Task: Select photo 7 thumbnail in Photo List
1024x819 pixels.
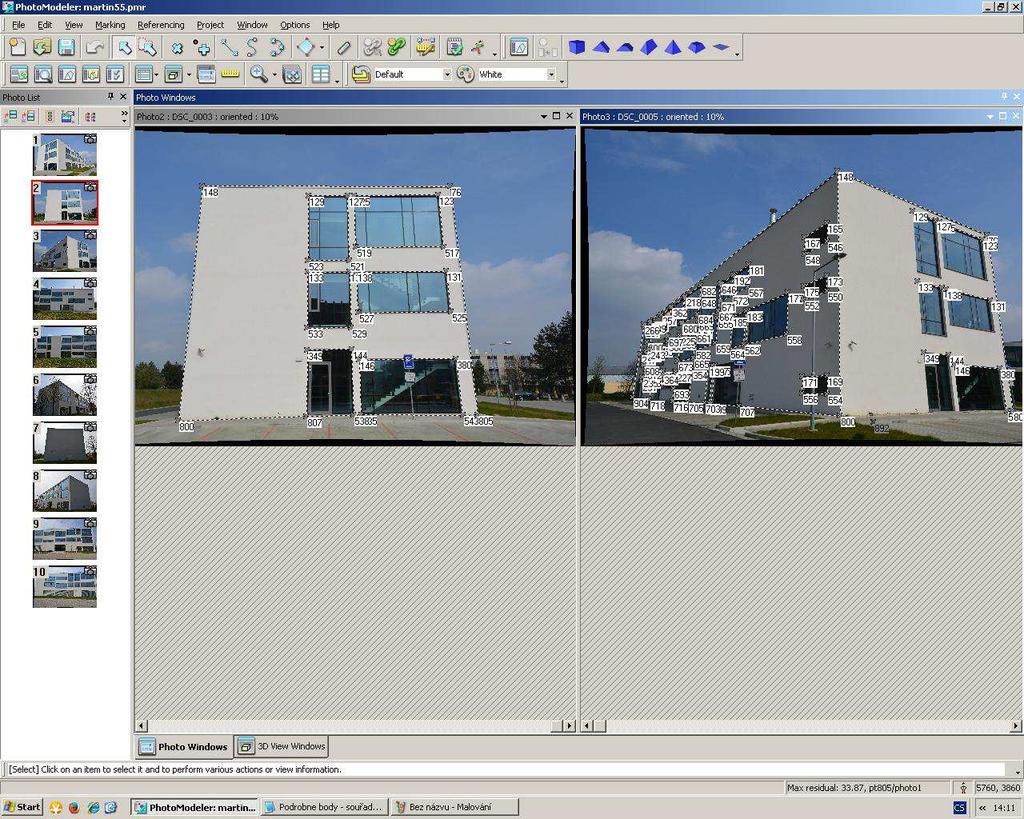Action: [x=65, y=442]
